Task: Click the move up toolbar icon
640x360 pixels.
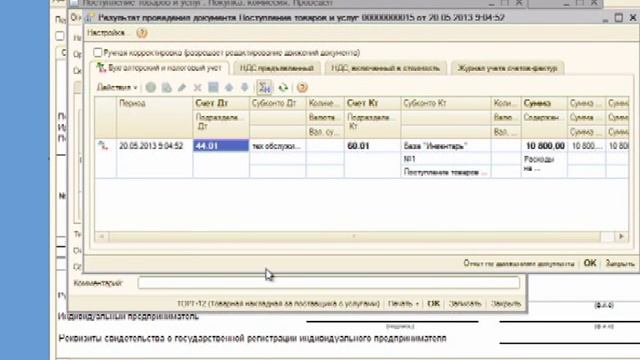Action: pyautogui.click(x=229, y=87)
